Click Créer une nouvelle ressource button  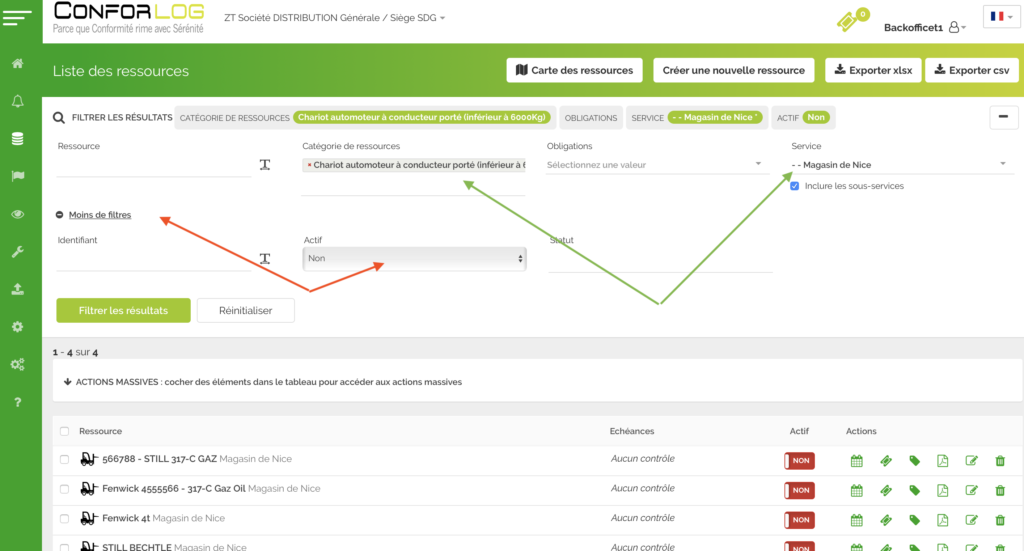point(734,70)
